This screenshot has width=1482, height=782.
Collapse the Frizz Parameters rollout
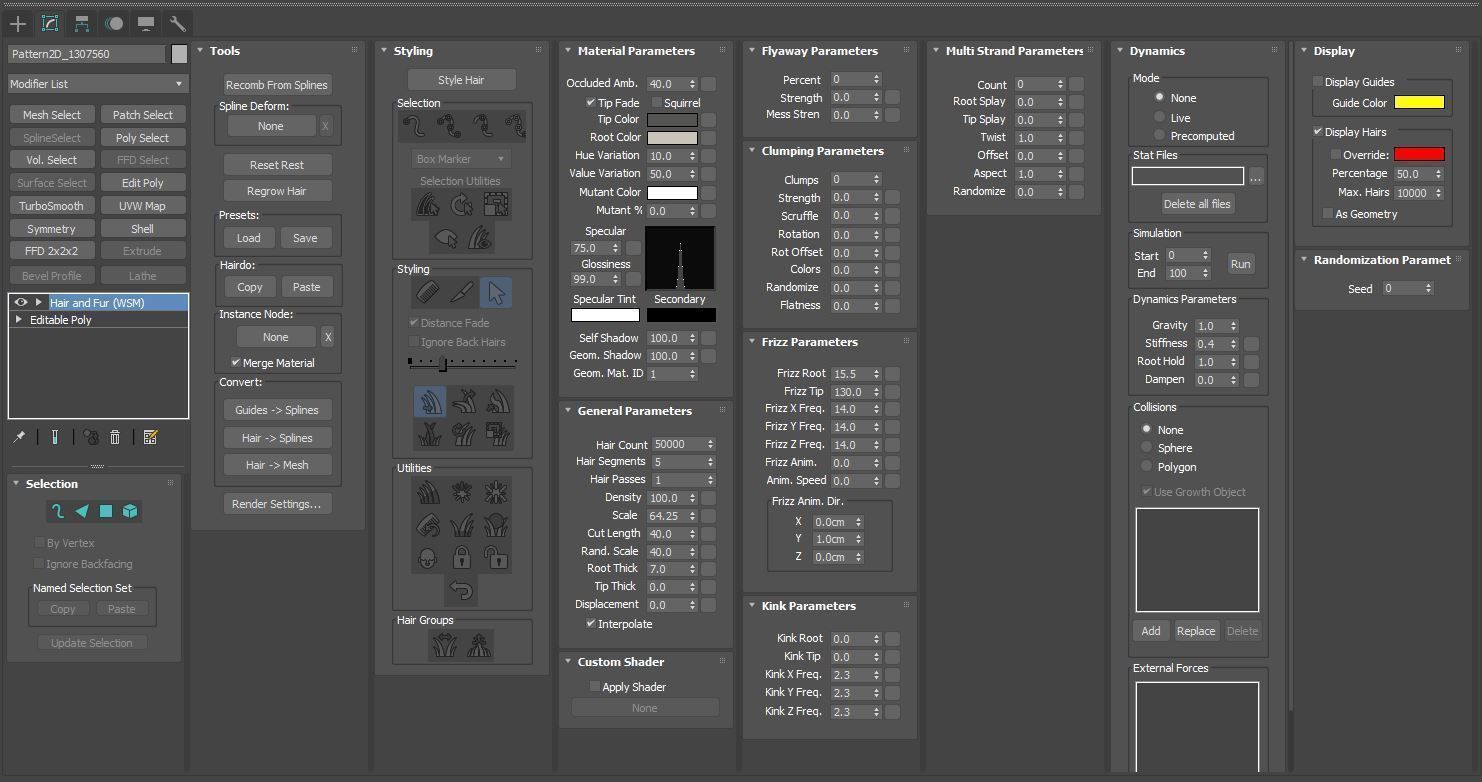click(752, 342)
